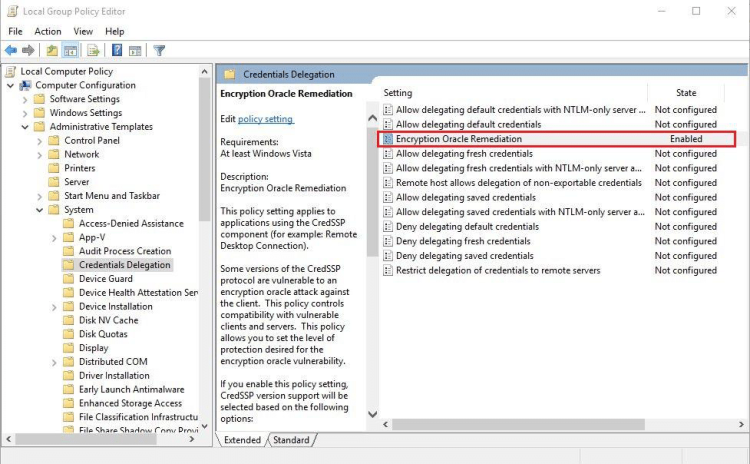Switch to the Standard tab
Image resolution: width=750 pixels, height=464 pixels.
290,440
